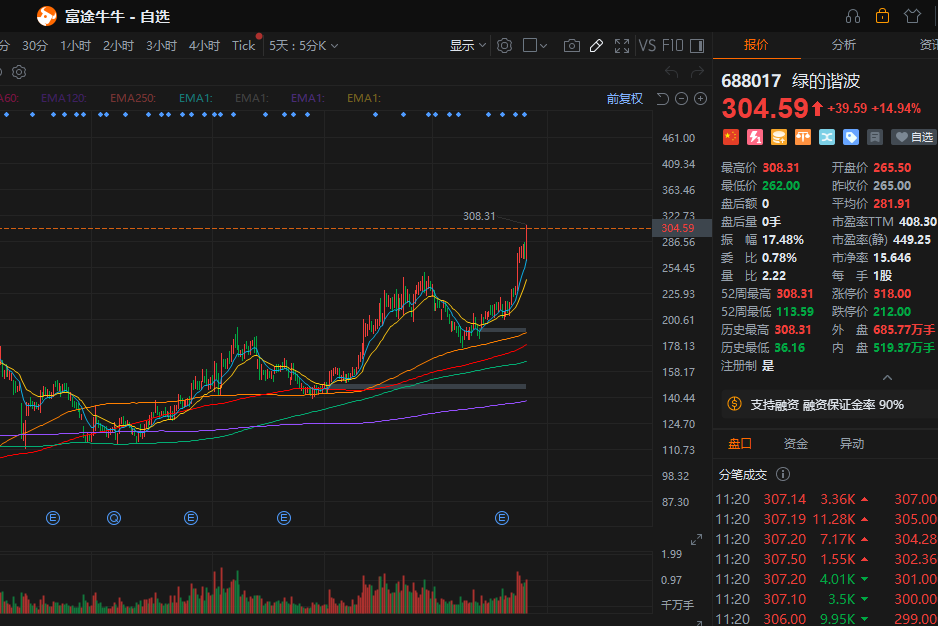Open the 5天:5分K period dropdown
The width and height of the screenshot is (938, 626).
point(303,45)
